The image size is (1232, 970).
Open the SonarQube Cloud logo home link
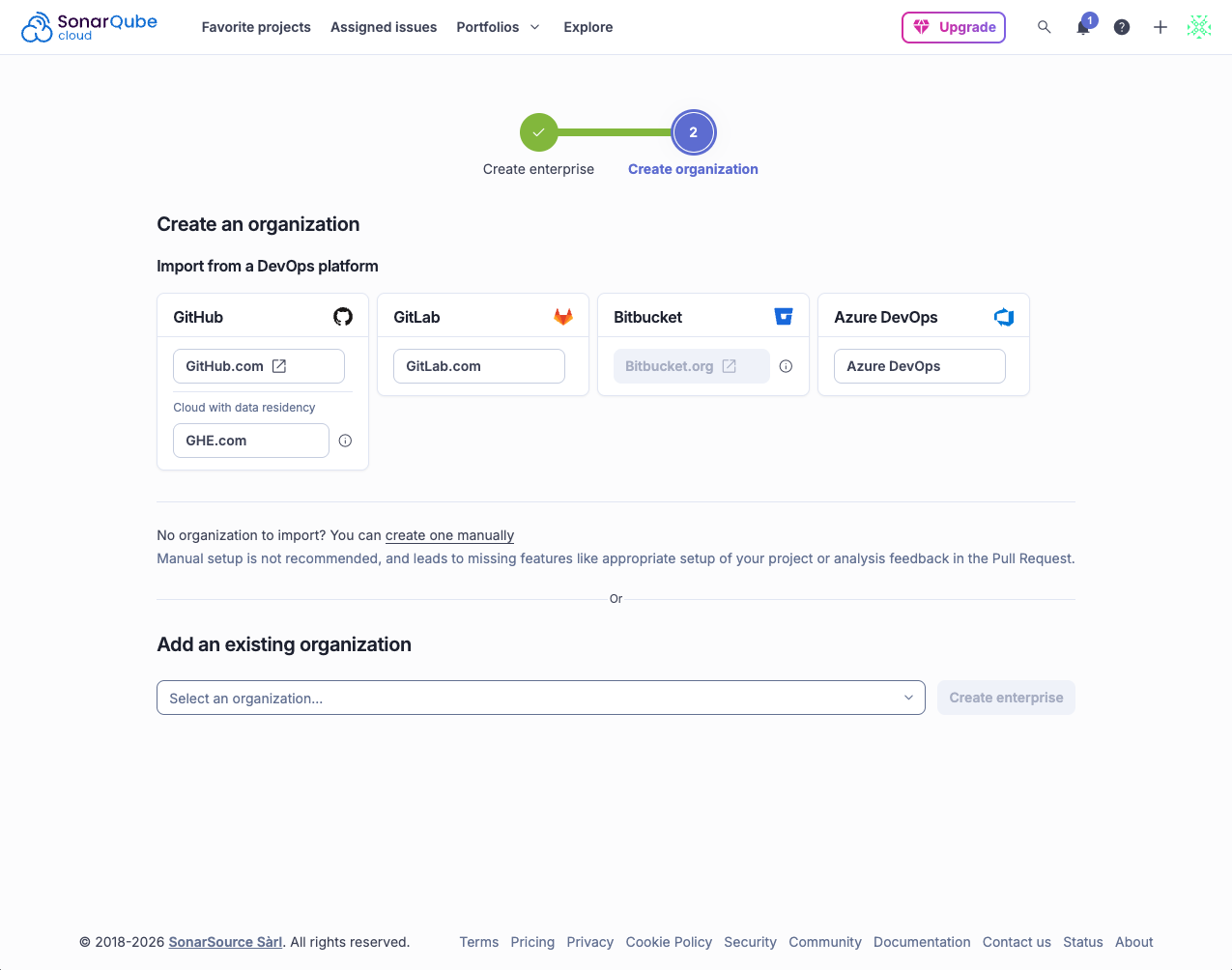click(89, 27)
